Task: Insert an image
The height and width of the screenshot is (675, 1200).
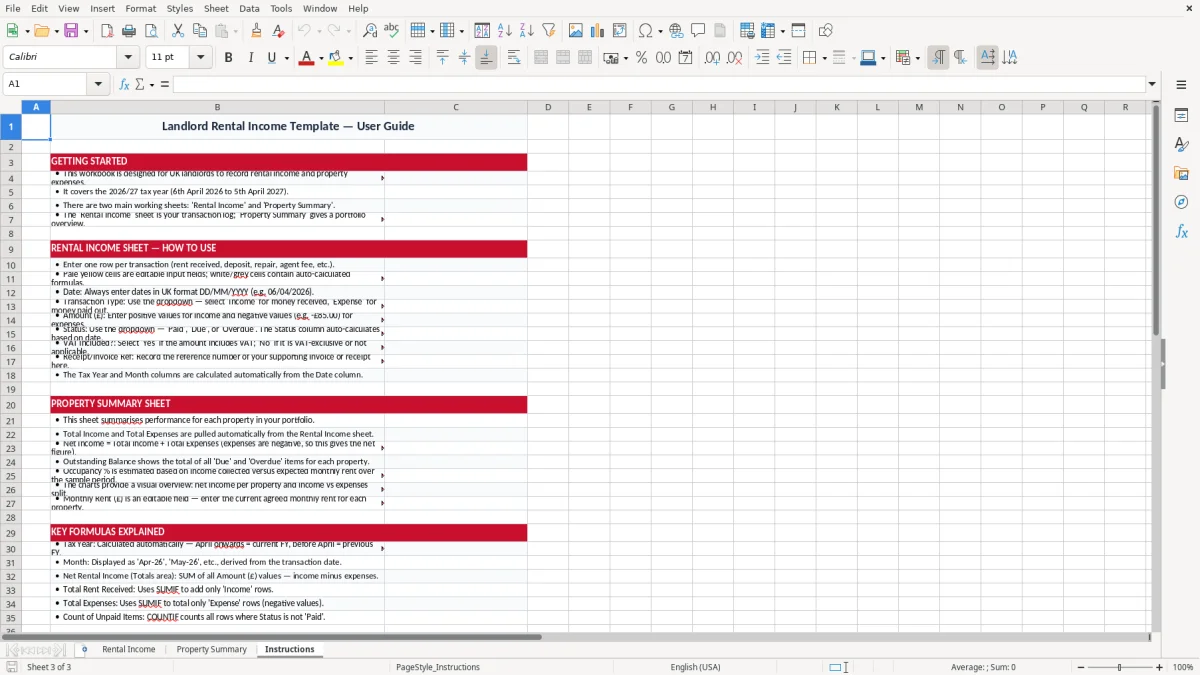Action: (x=576, y=31)
